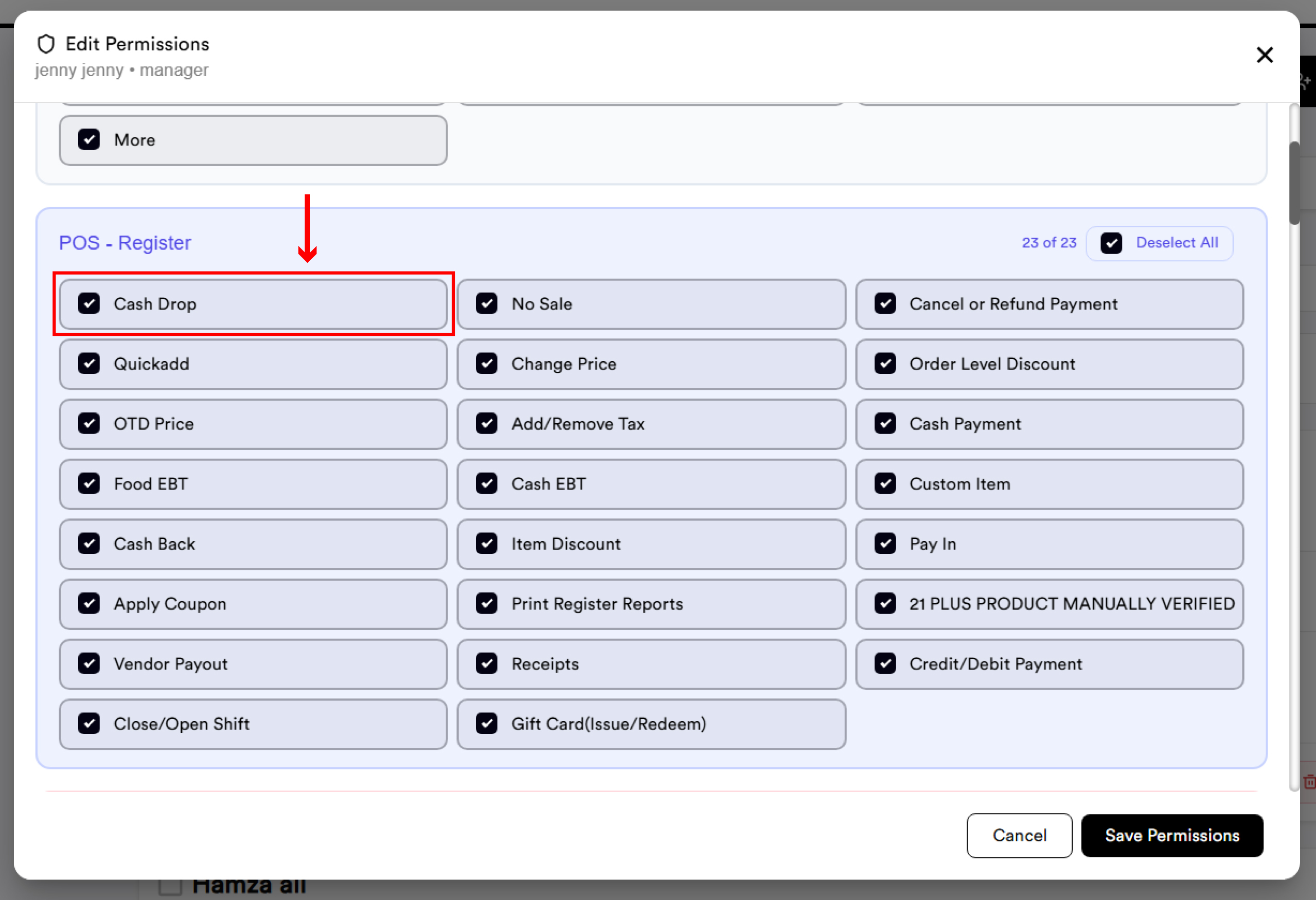Uncheck Food EBT permission
This screenshot has width=1316, height=900.
point(89,483)
